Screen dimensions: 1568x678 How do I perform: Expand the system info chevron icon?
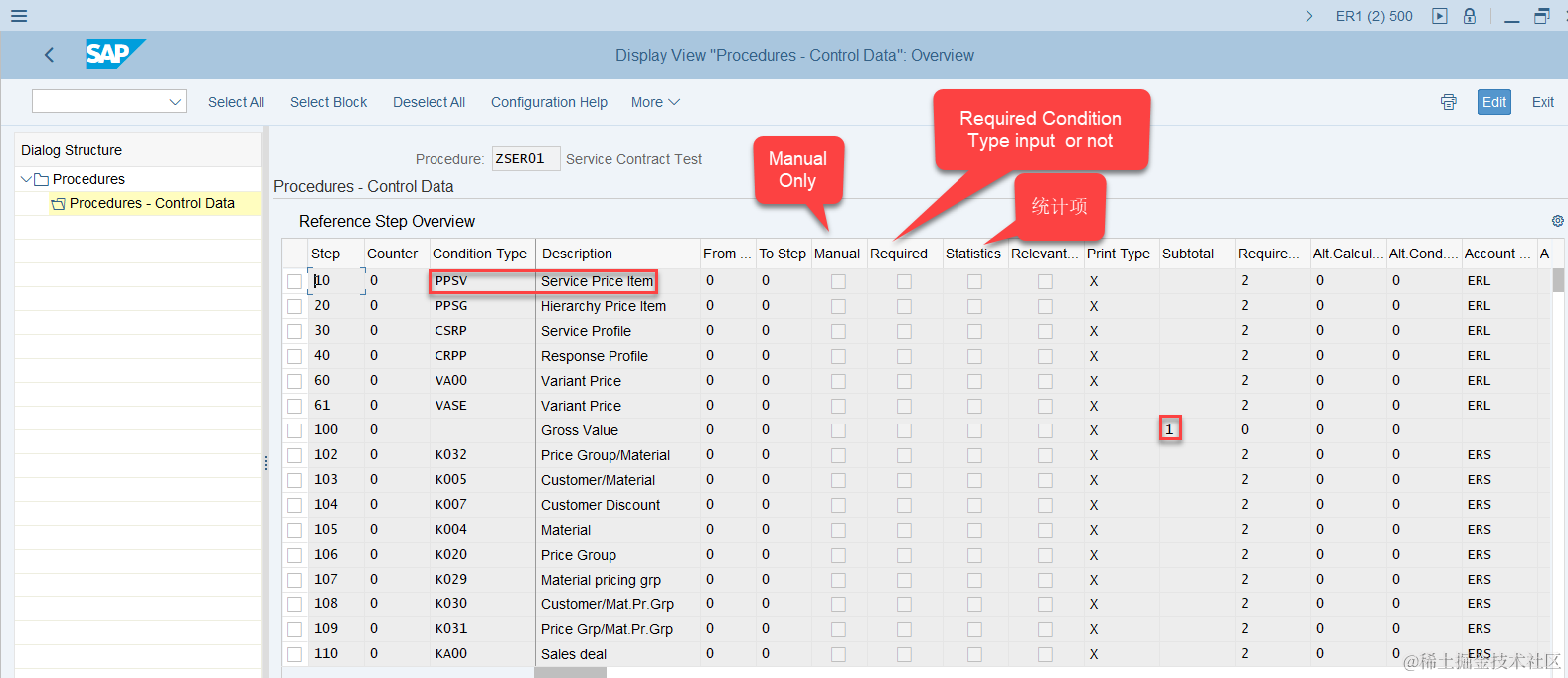pyautogui.click(x=1308, y=16)
